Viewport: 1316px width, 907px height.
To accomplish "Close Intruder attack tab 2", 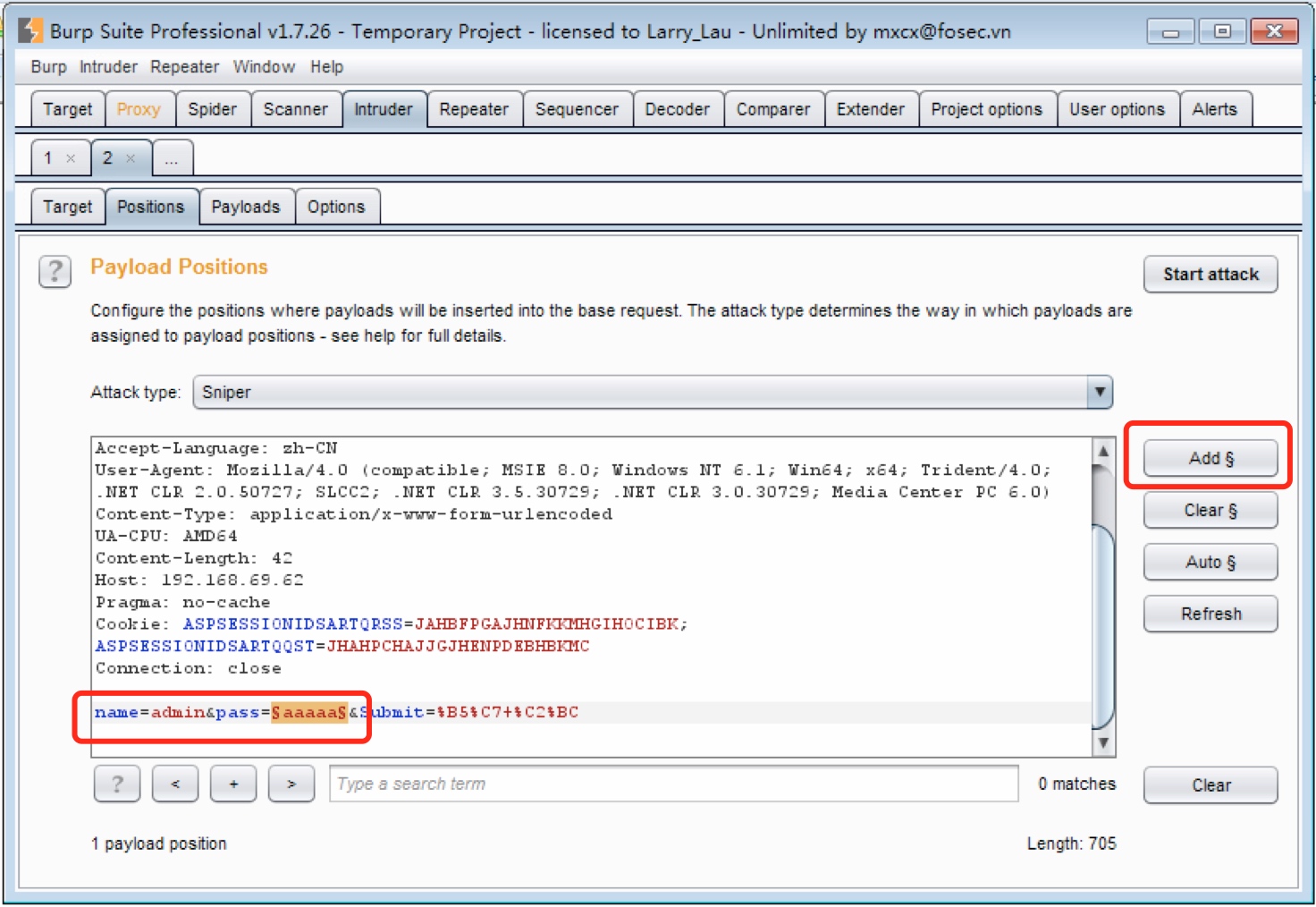I will coord(131,158).
